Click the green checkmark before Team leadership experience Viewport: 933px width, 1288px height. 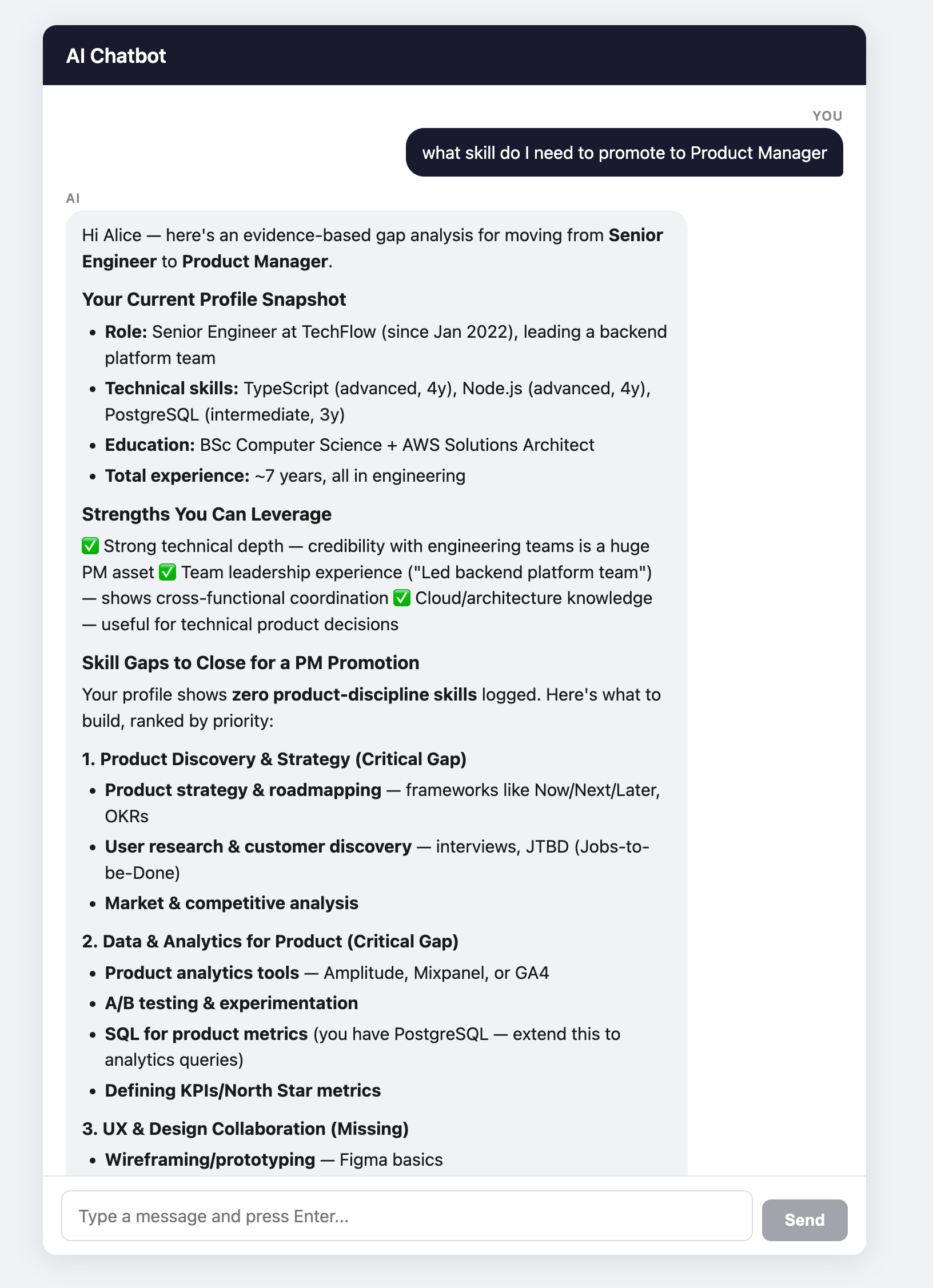click(168, 572)
